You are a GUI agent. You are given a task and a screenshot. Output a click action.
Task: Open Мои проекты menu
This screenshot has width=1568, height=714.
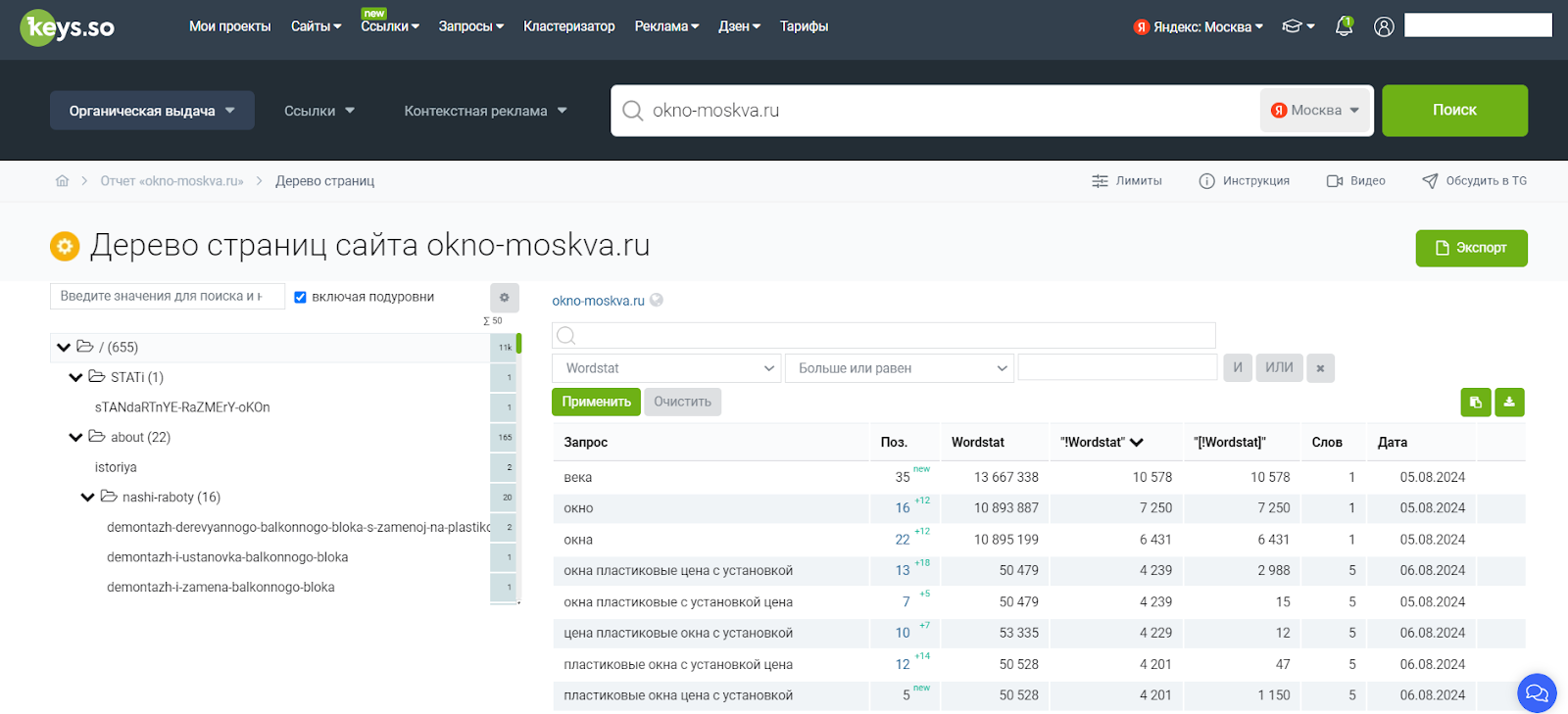(230, 26)
